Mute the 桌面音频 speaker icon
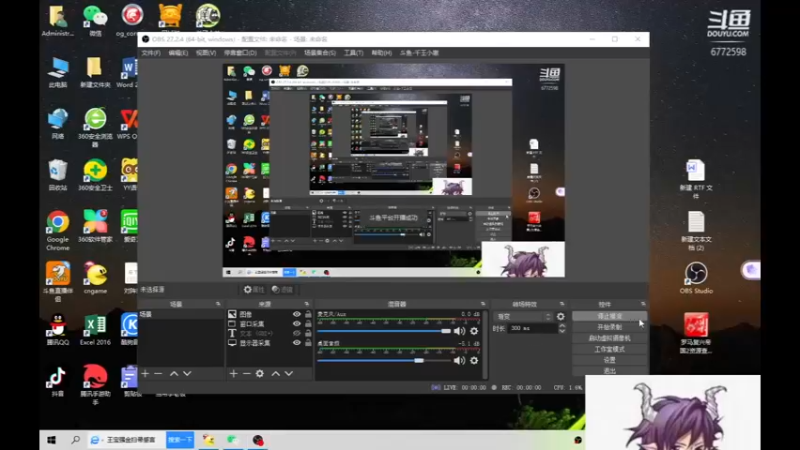Viewport: 800px width, 450px height. coord(459,360)
